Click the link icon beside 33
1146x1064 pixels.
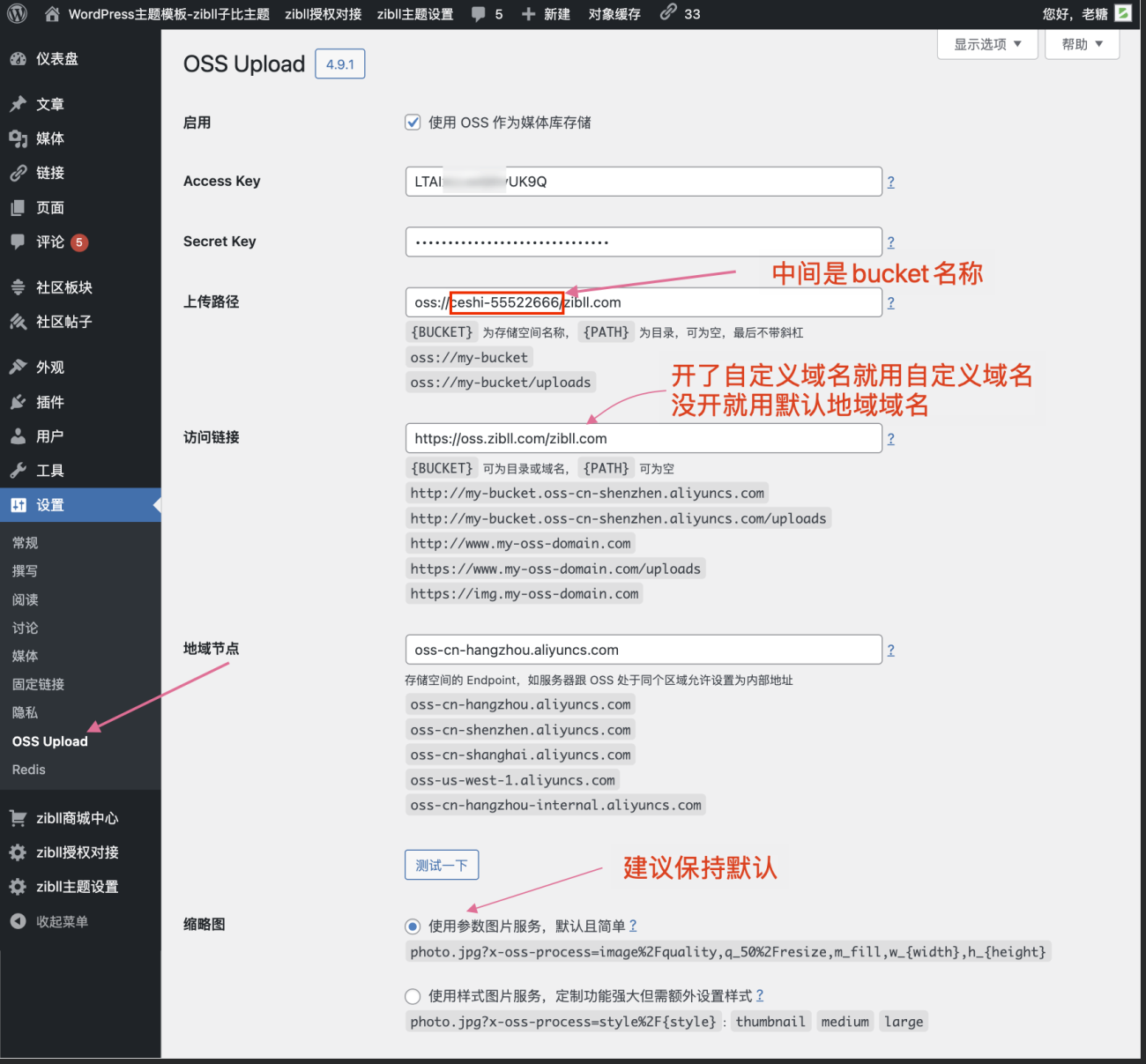click(x=668, y=12)
